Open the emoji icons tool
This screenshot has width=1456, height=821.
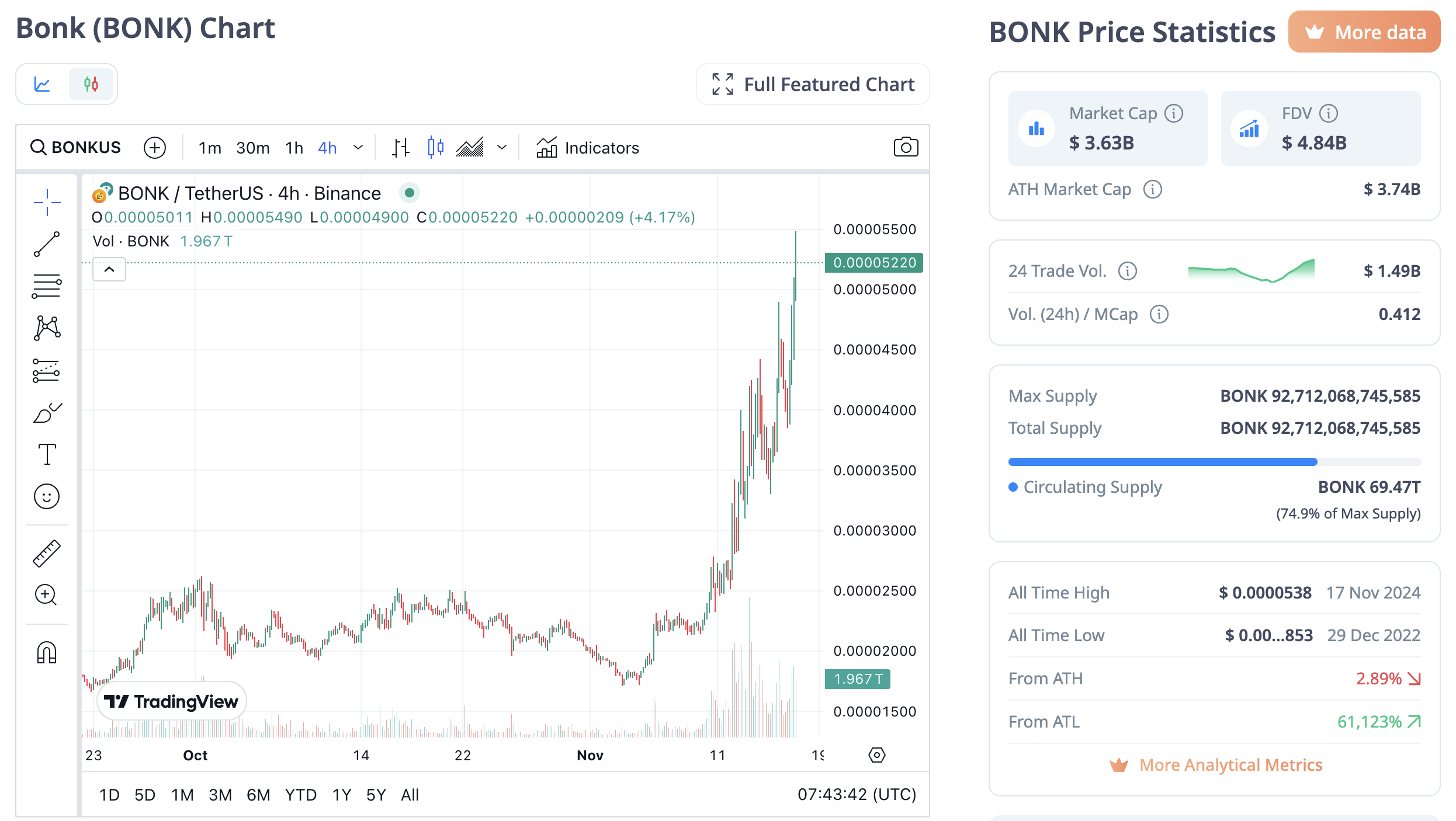pos(47,496)
